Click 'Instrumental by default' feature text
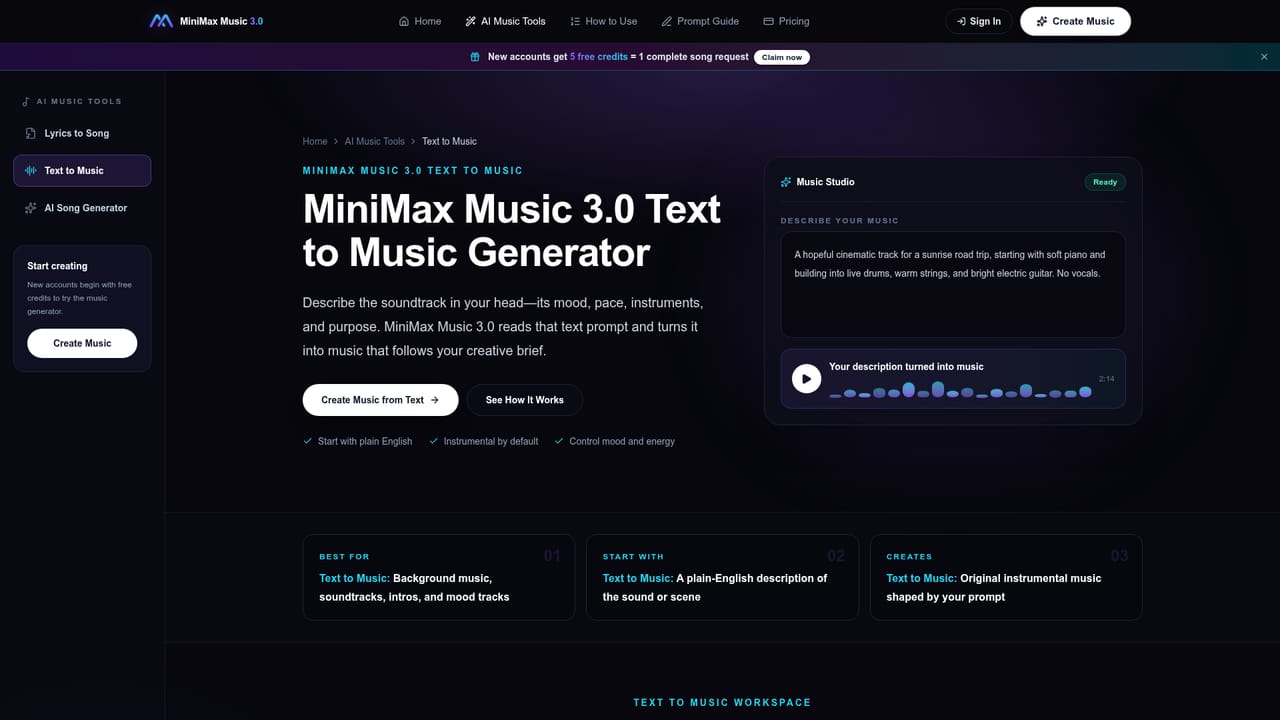The height and width of the screenshot is (720, 1280). [x=491, y=441]
